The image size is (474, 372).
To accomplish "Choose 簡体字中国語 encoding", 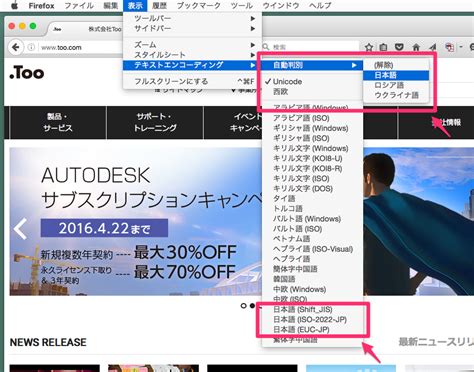I will 312,269.
